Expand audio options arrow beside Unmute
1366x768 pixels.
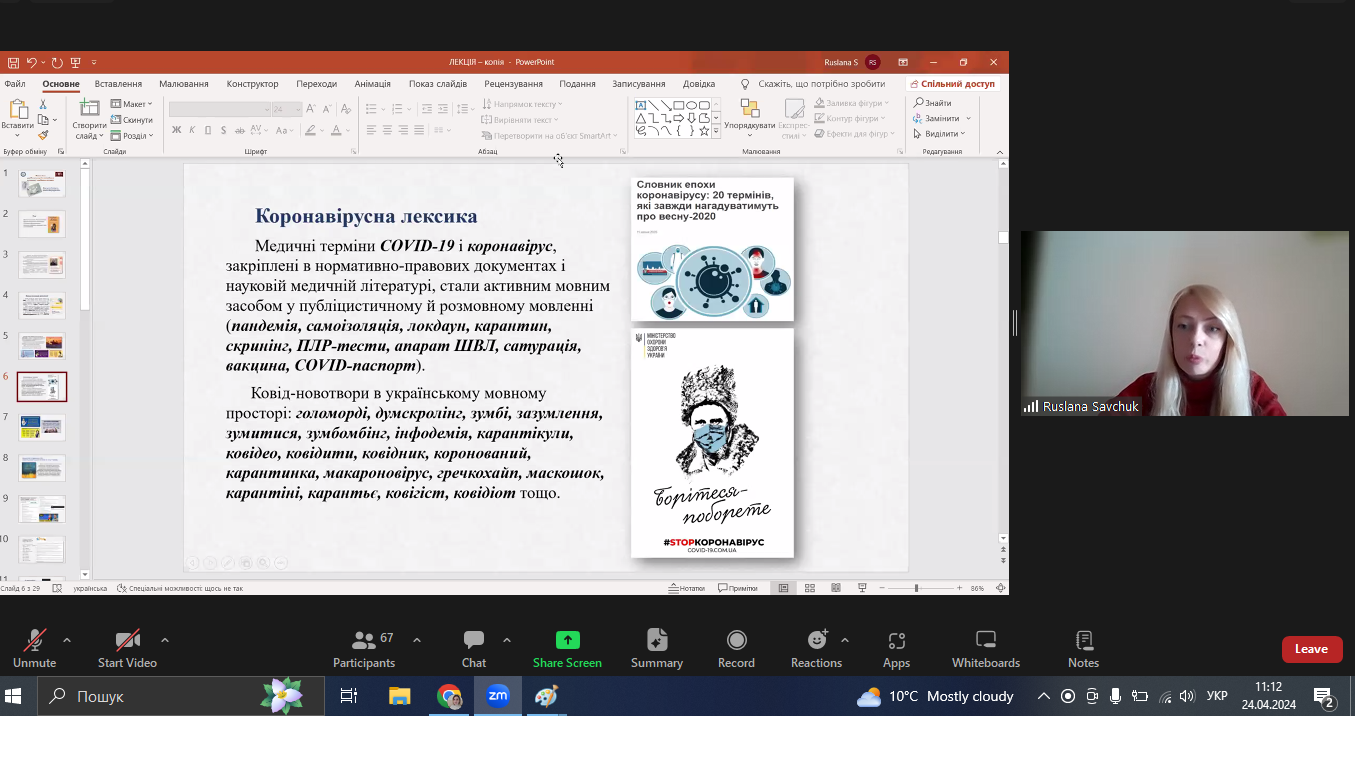(x=67, y=640)
